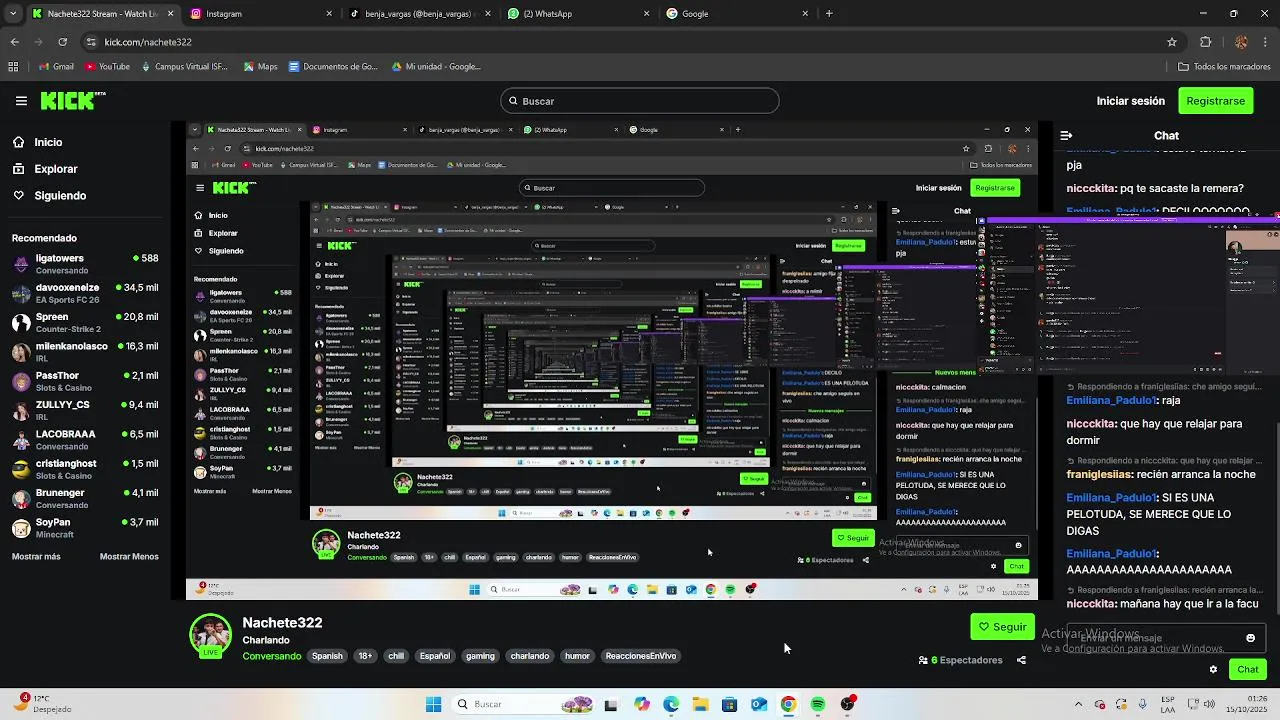Open davooxeneize recommended channel
This screenshot has height=720, width=1280.
click(85, 293)
